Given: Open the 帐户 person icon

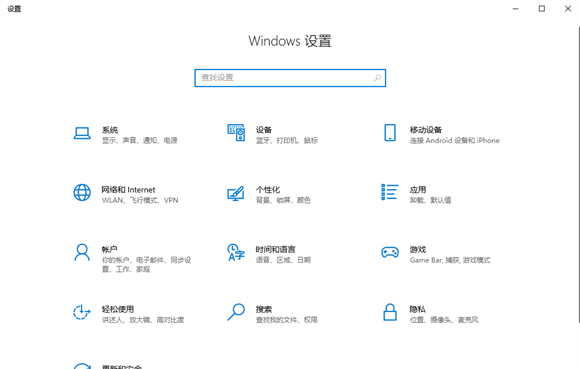Looking at the screenshot, I should (x=82, y=252).
